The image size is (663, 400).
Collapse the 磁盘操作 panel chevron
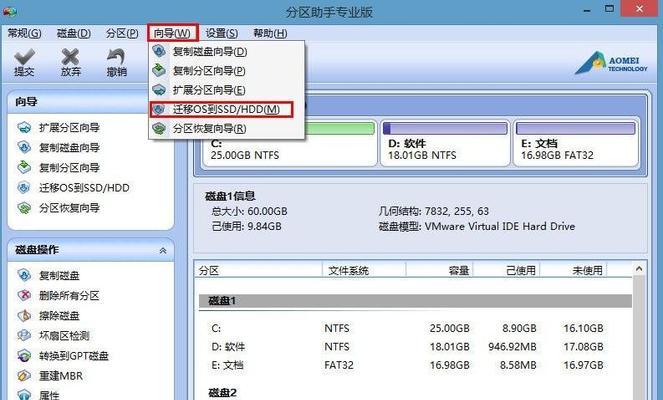click(163, 250)
